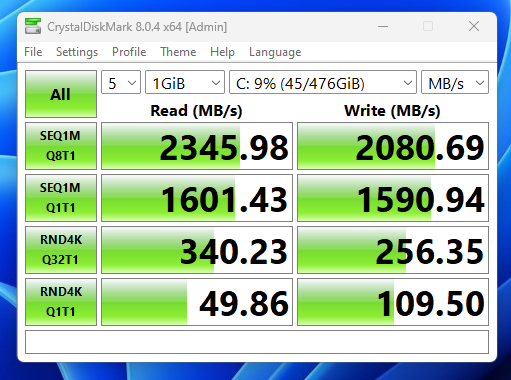Run all benchmarks with the All button
The width and height of the screenshot is (511, 380).
point(61,94)
